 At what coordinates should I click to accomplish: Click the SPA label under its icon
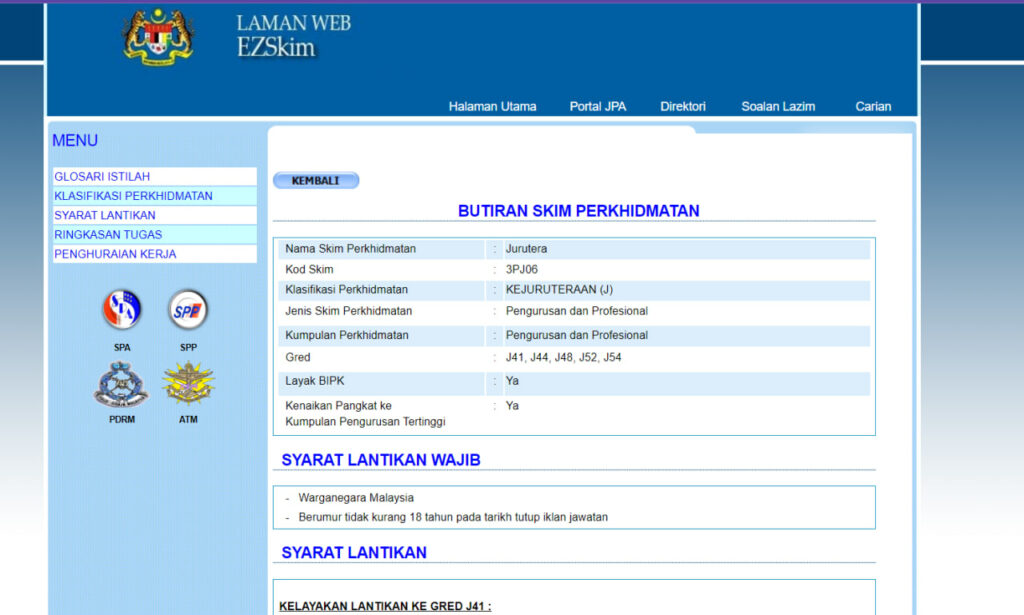[122, 347]
